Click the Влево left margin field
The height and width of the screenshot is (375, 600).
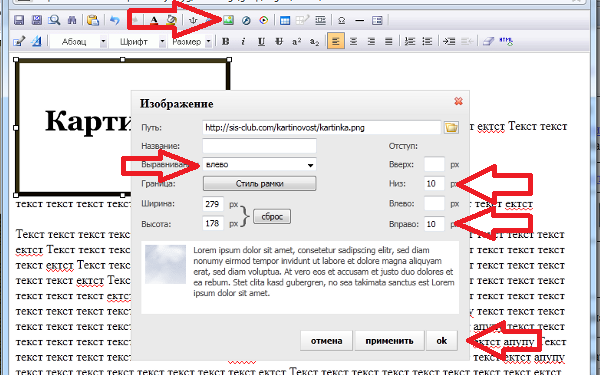tap(434, 204)
